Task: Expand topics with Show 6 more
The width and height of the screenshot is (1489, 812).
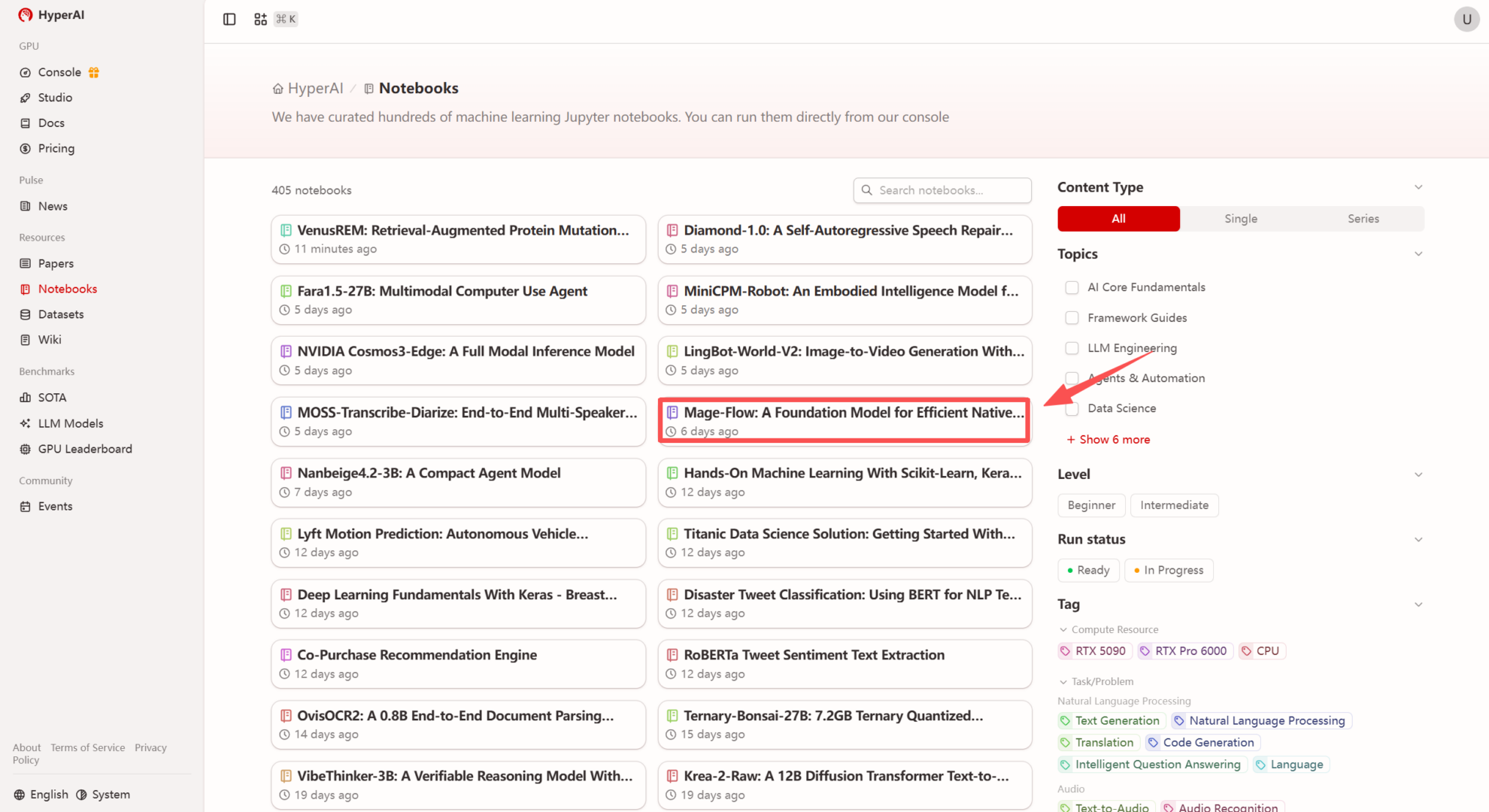Action: pyautogui.click(x=1108, y=440)
